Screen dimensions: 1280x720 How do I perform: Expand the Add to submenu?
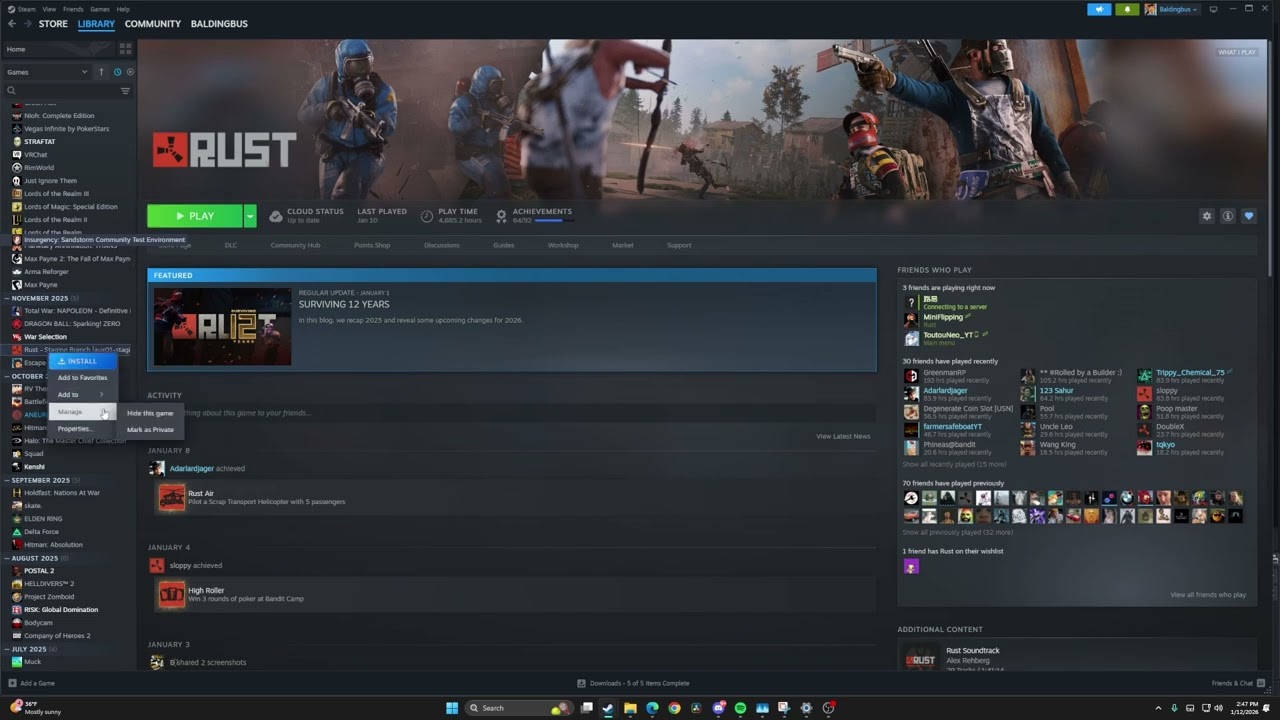pyautogui.click(x=82, y=395)
